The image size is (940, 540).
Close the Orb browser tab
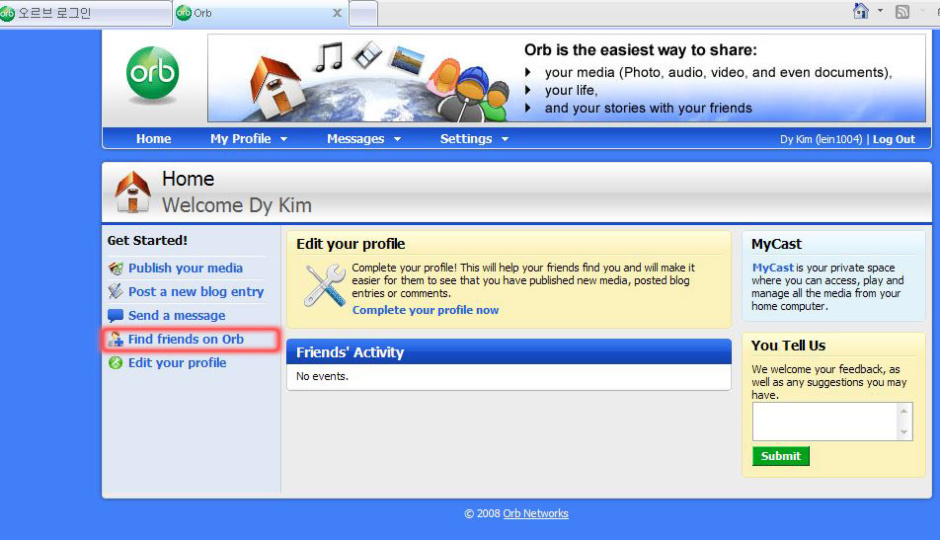tap(338, 13)
